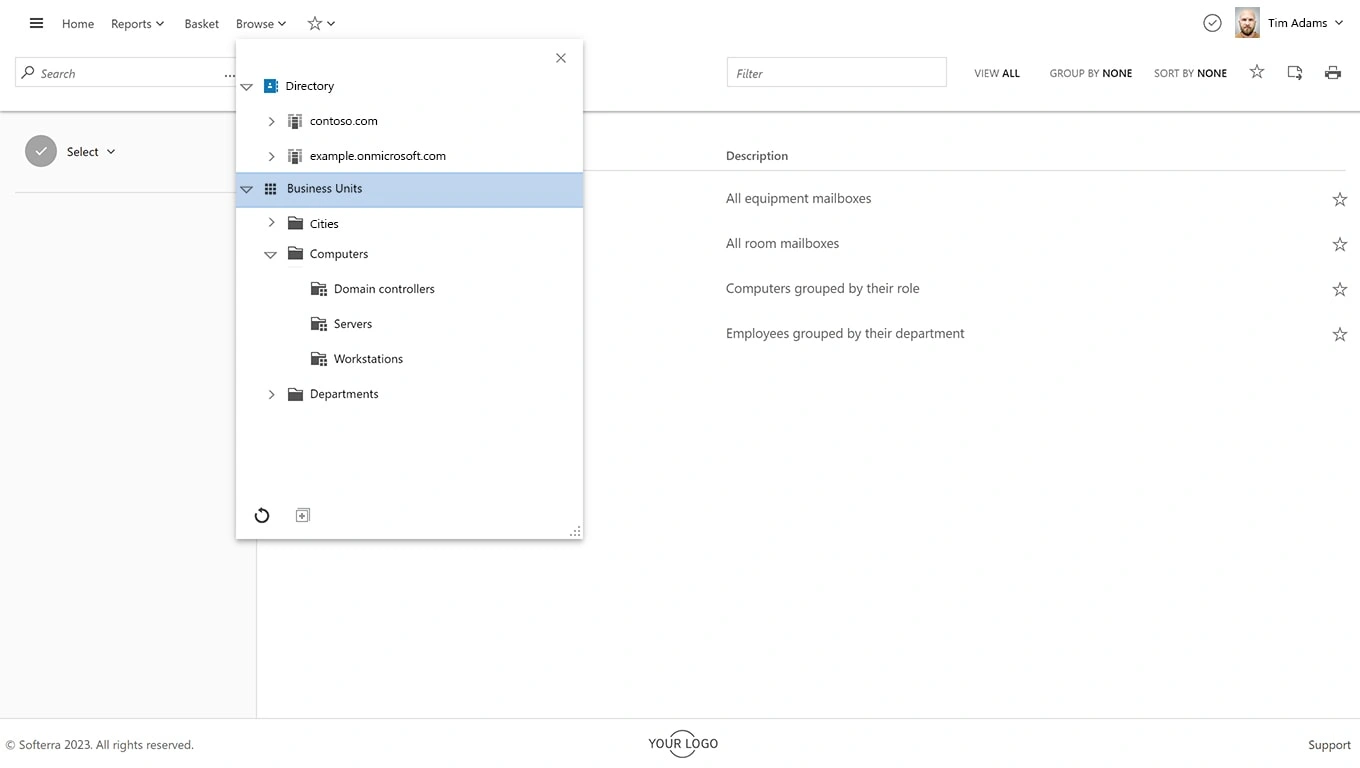
Task: Click the favorites star in top toolbar
Action: tap(1257, 72)
